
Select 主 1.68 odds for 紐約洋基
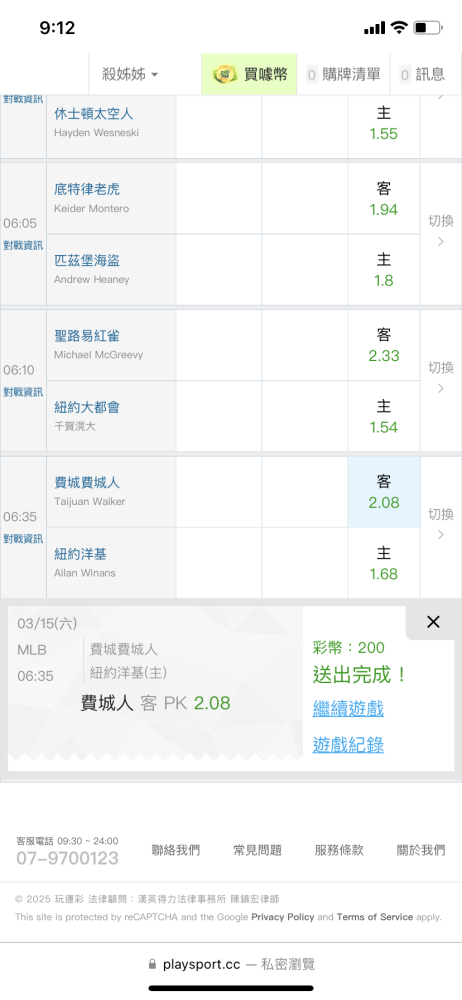[384, 563]
